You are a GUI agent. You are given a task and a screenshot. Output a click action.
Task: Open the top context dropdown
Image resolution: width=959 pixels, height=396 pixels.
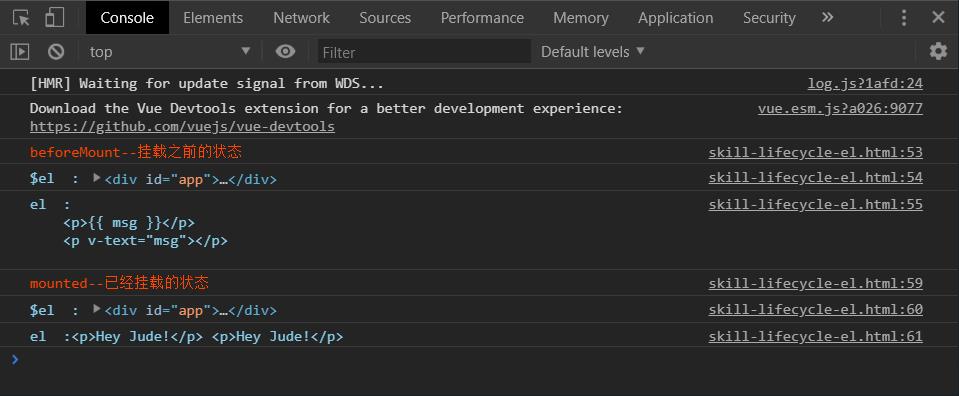pos(169,52)
